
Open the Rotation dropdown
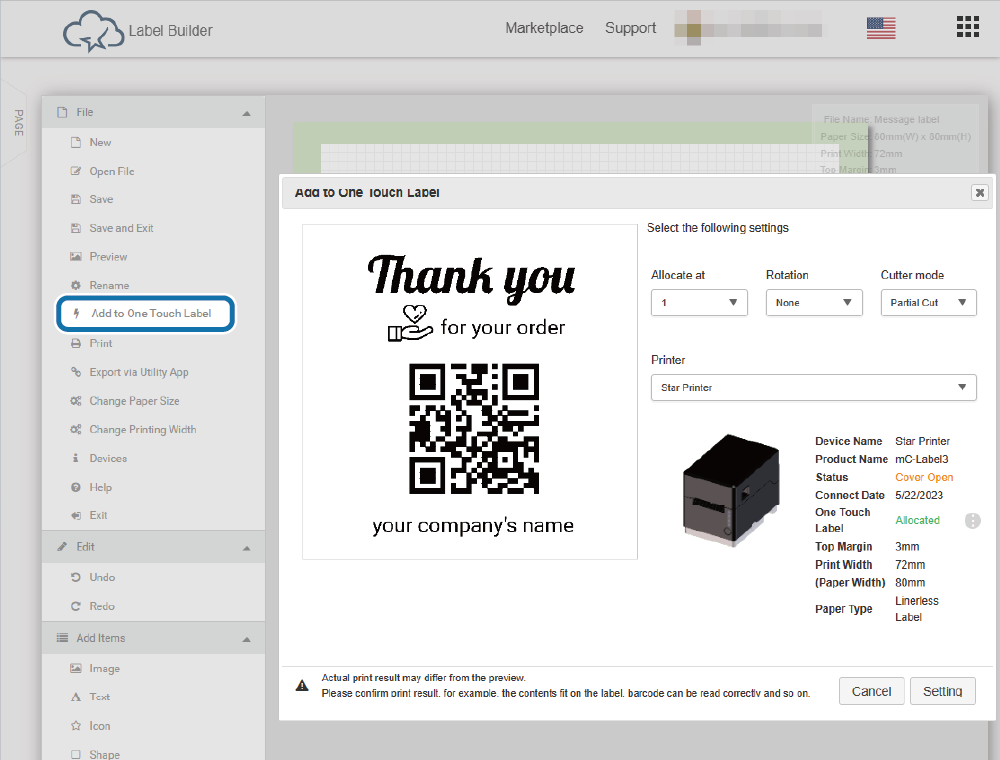pos(814,303)
